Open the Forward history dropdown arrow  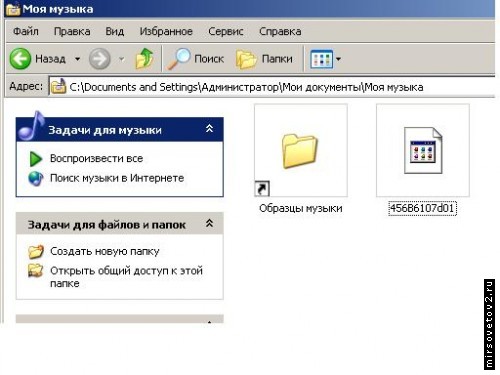click(x=122, y=59)
